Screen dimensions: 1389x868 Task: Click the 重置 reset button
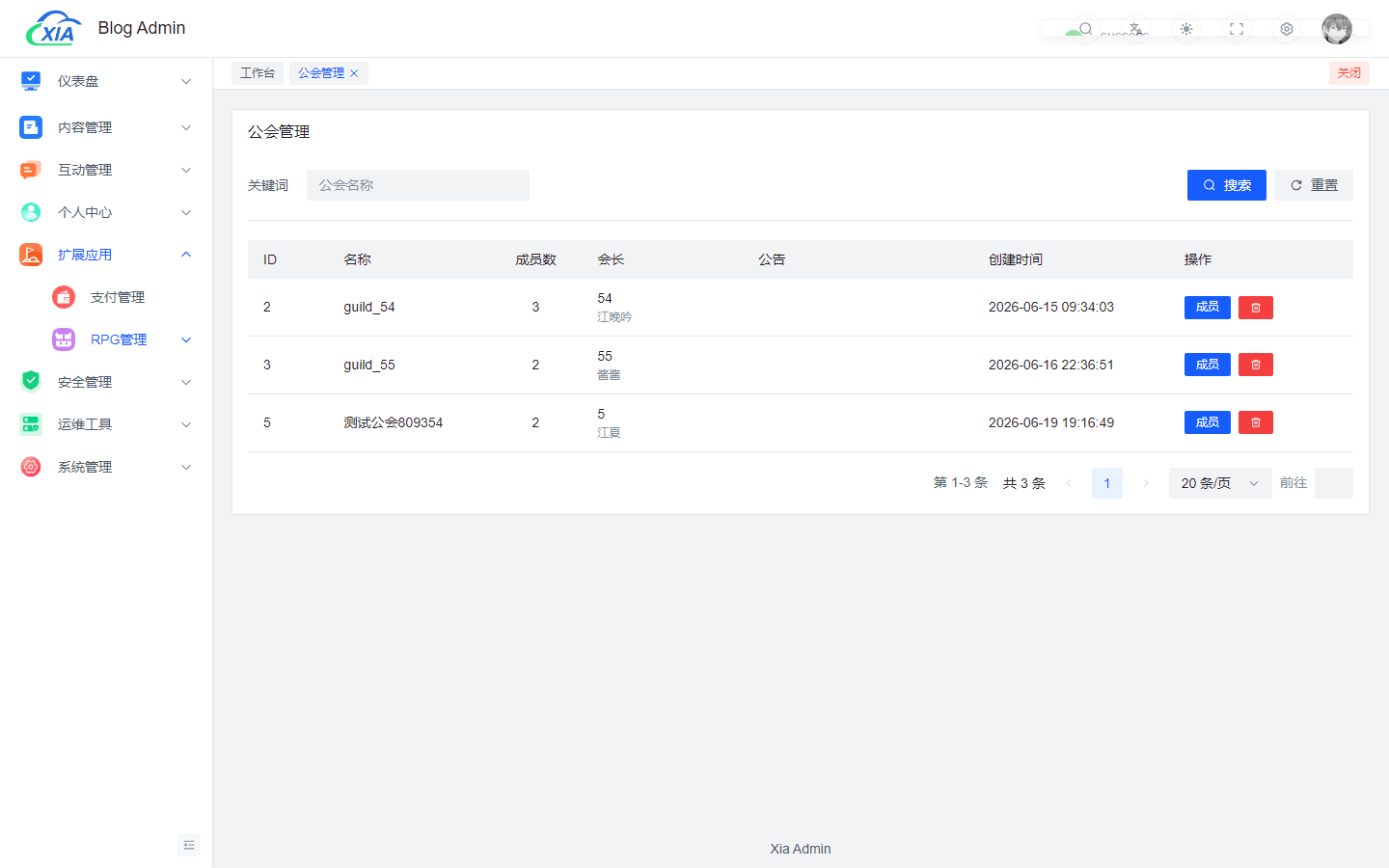[1314, 185]
